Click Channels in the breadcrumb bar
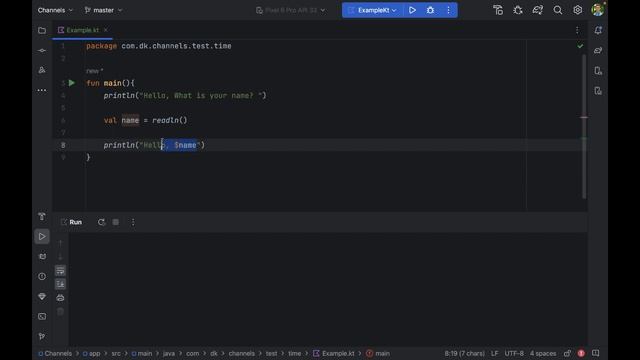This screenshot has width=640, height=360. point(55,353)
